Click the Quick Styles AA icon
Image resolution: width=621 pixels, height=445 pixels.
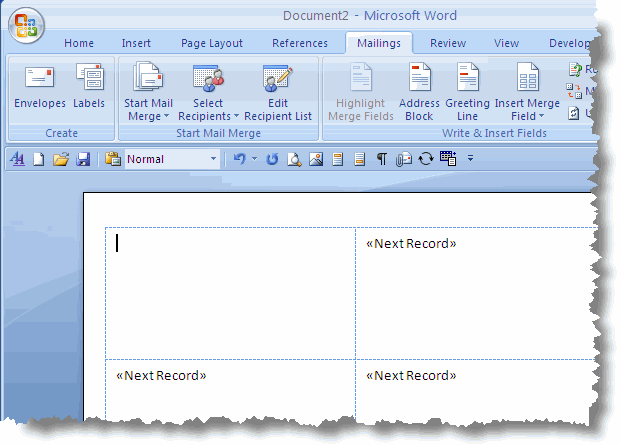point(17,159)
